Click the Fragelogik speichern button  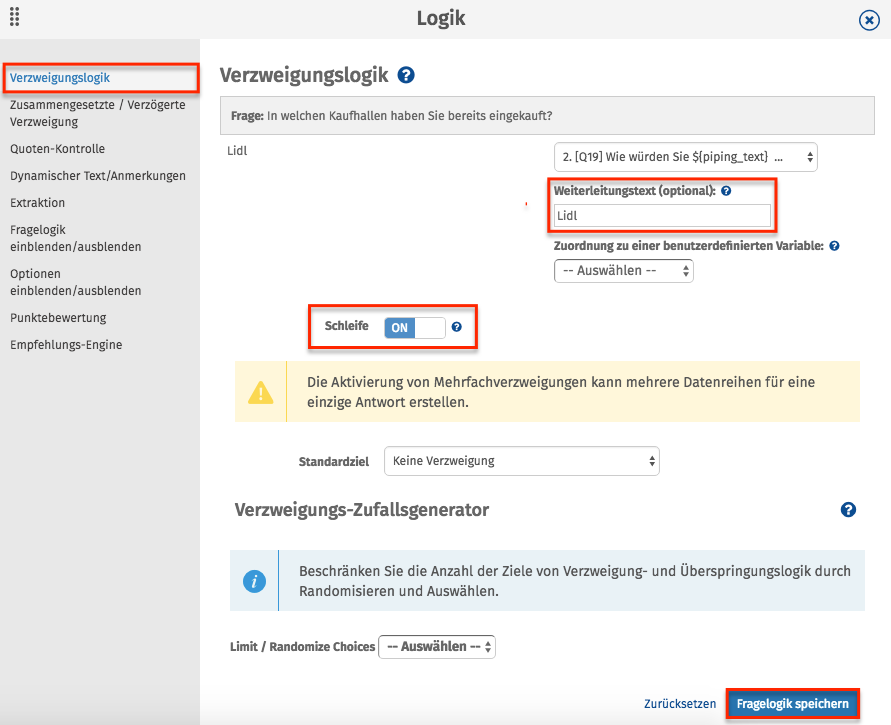(x=792, y=704)
